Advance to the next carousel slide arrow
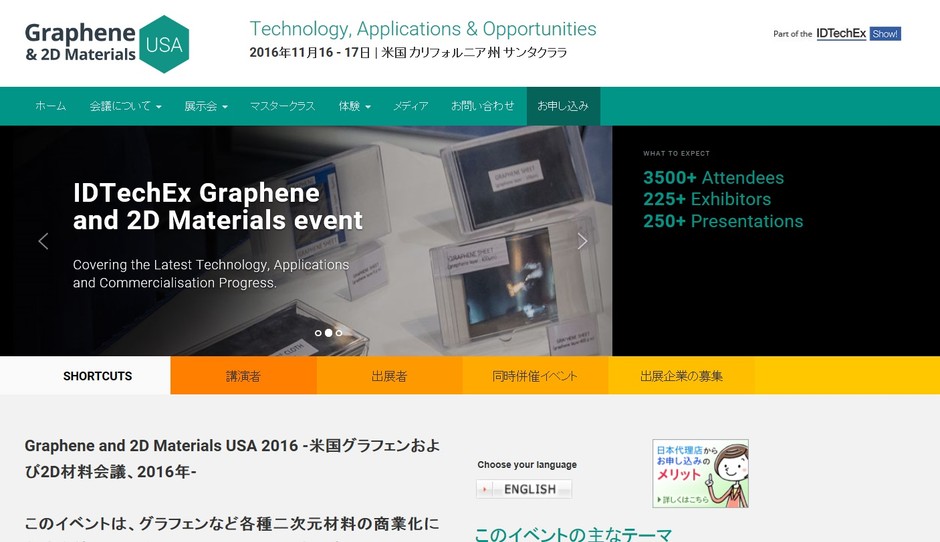 582,241
